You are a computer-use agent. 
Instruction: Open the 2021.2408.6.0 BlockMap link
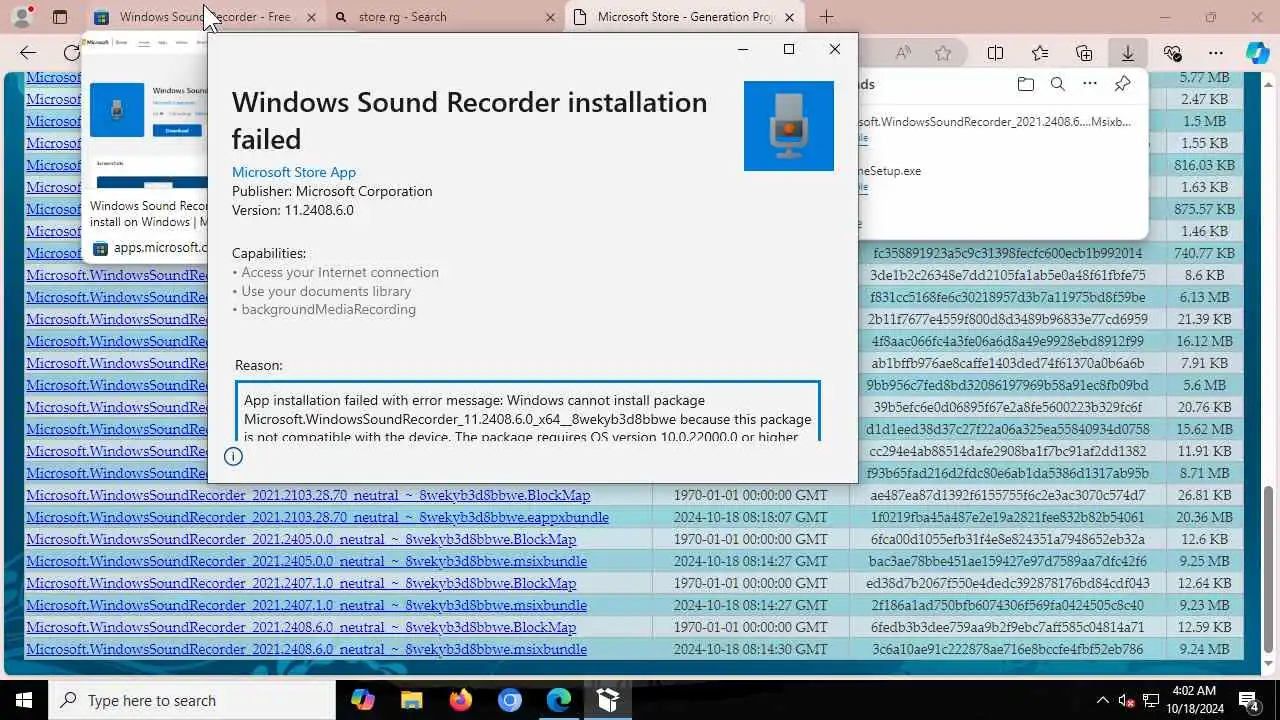[301, 627]
